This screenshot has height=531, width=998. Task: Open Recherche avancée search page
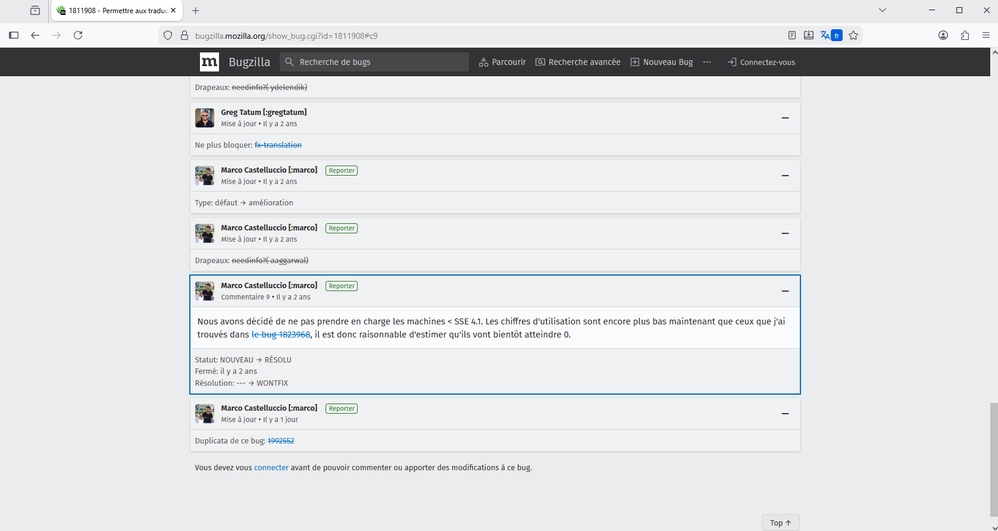[x=578, y=62]
